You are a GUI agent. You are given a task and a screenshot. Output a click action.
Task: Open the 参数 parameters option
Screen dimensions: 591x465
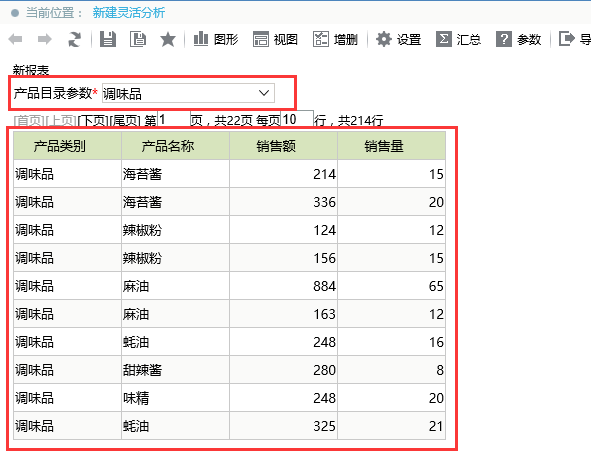[x=519, y=39]
